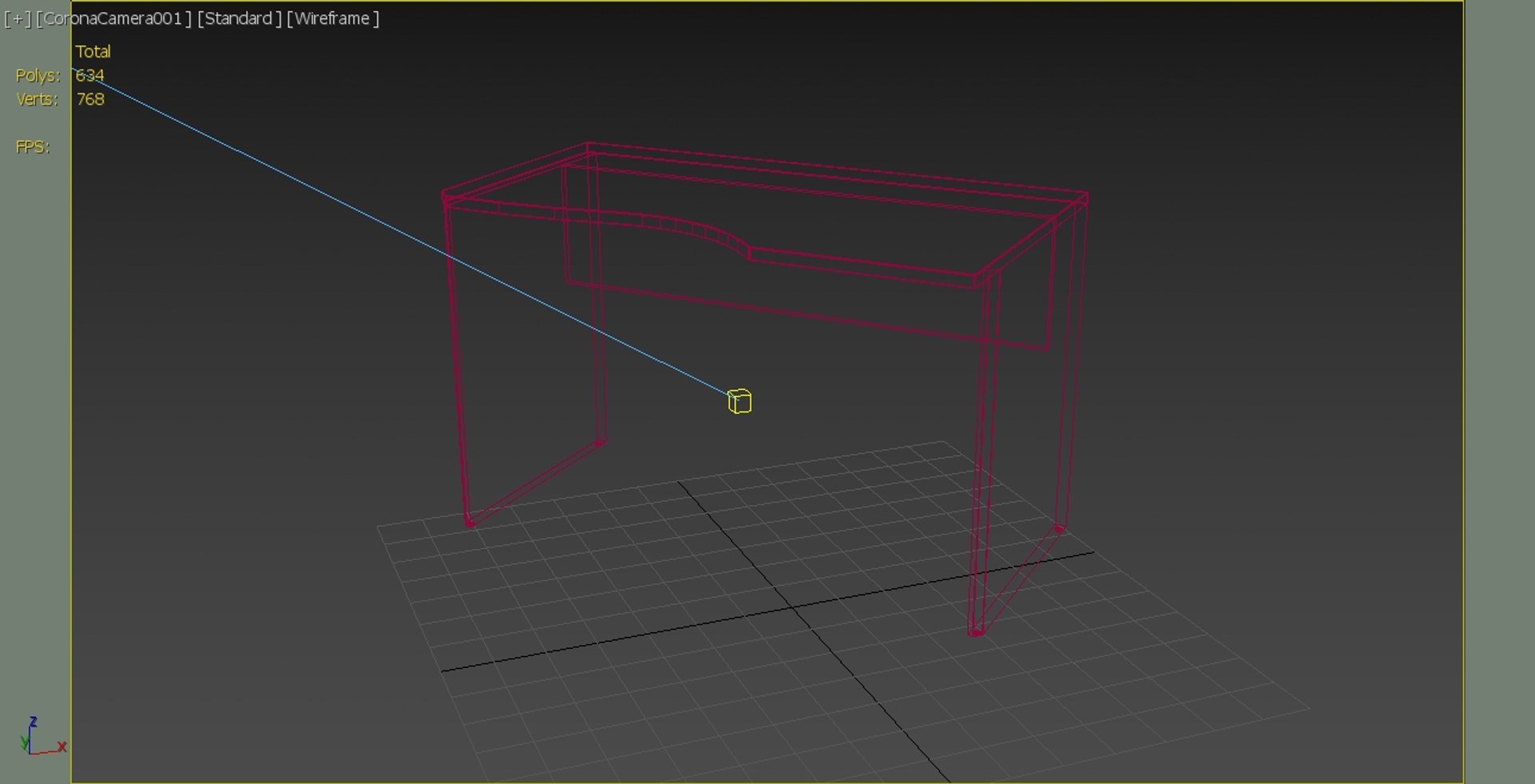The image size is (1535, 784).
Task: Open the Wireframe display mode menu
Action: 333,18
